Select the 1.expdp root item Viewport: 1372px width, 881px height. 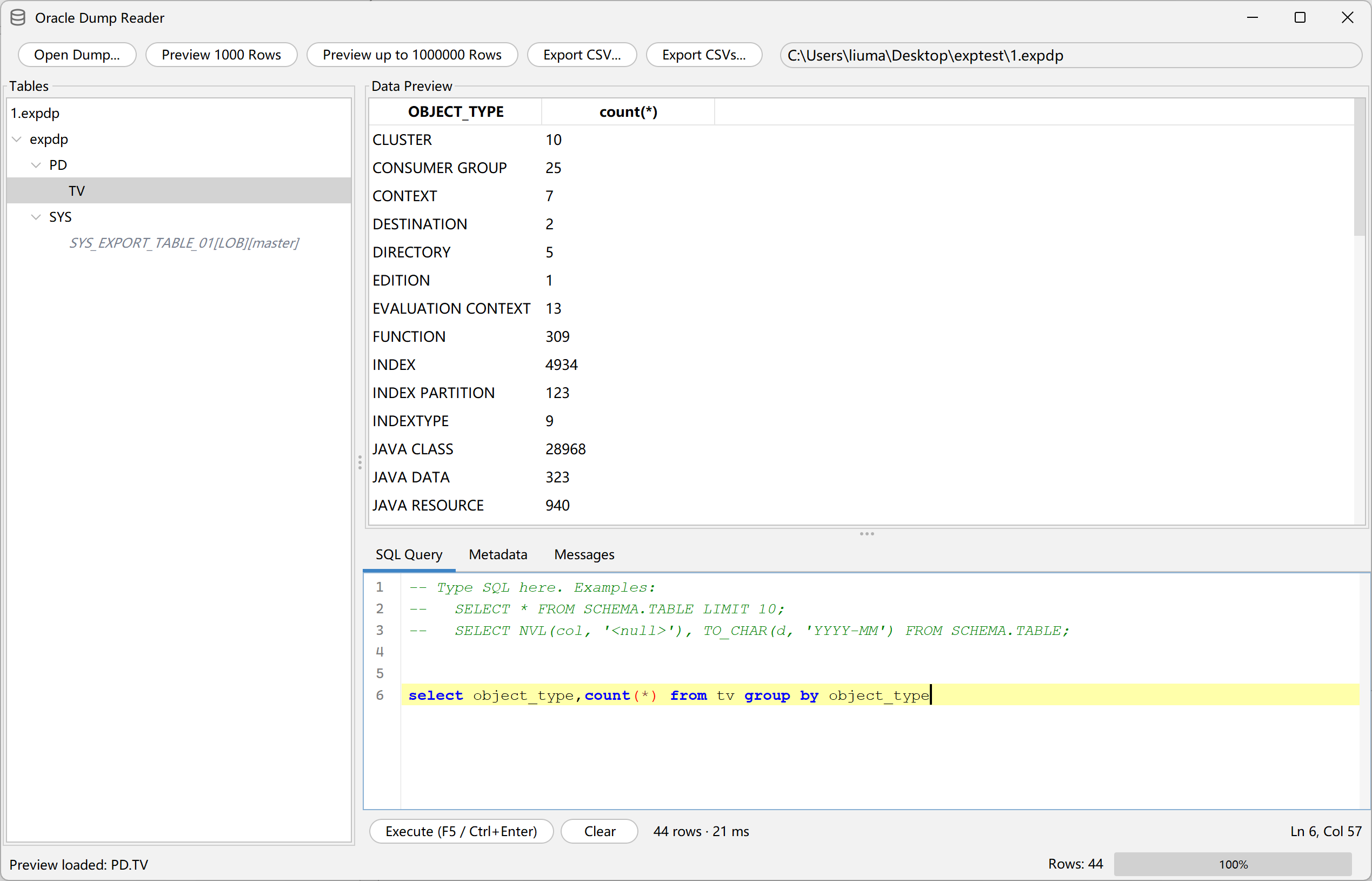coord(35,113)
